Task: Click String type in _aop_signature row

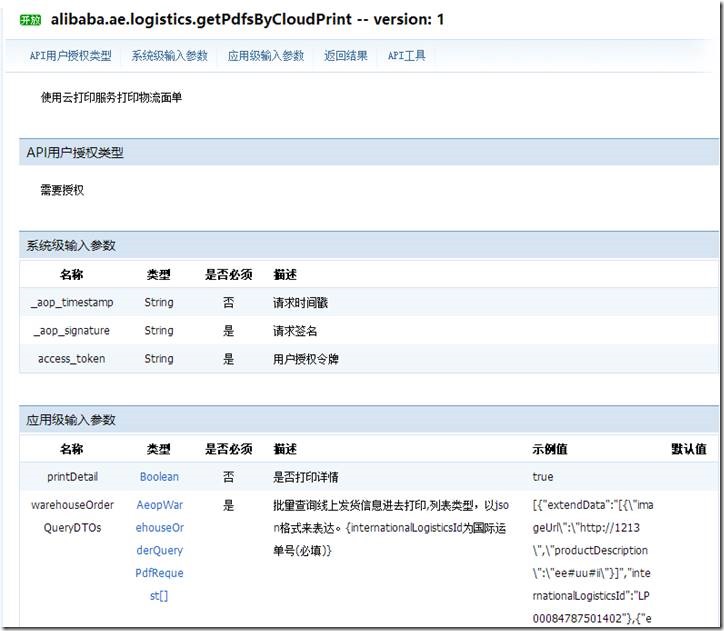Action: 159,331
